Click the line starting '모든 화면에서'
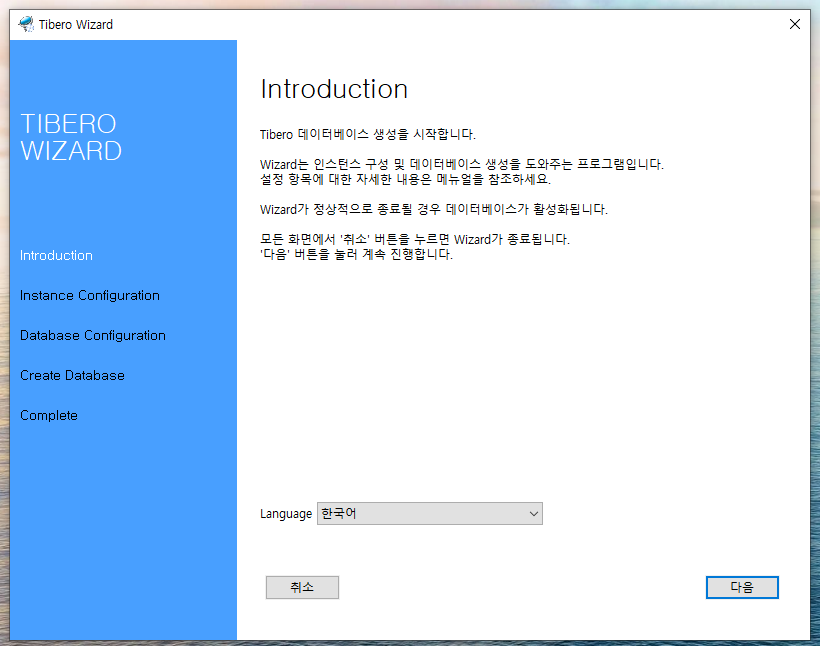This screenshot has height=646, width=820. 415,240
